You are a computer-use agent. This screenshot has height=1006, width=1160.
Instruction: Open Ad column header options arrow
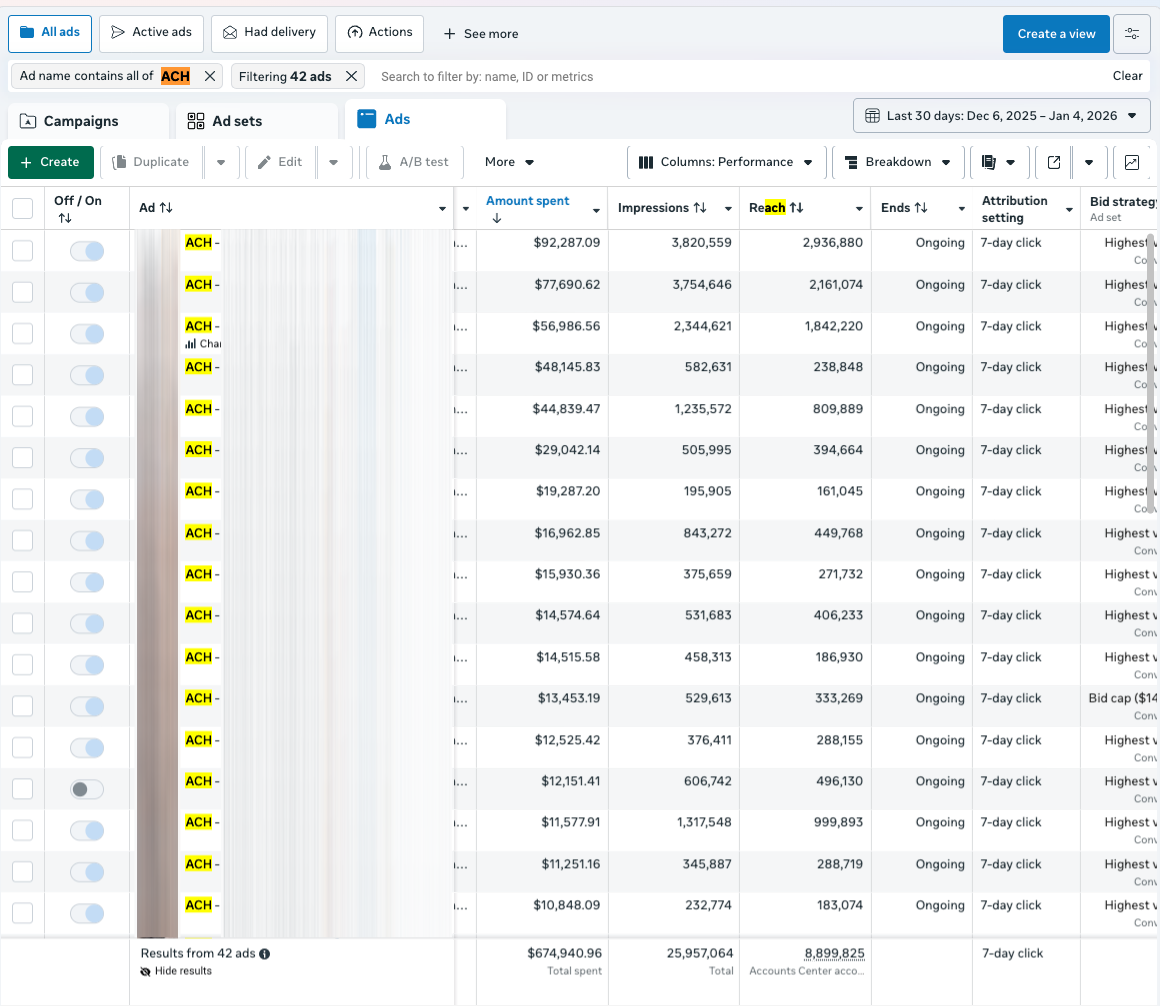point(442,209)
